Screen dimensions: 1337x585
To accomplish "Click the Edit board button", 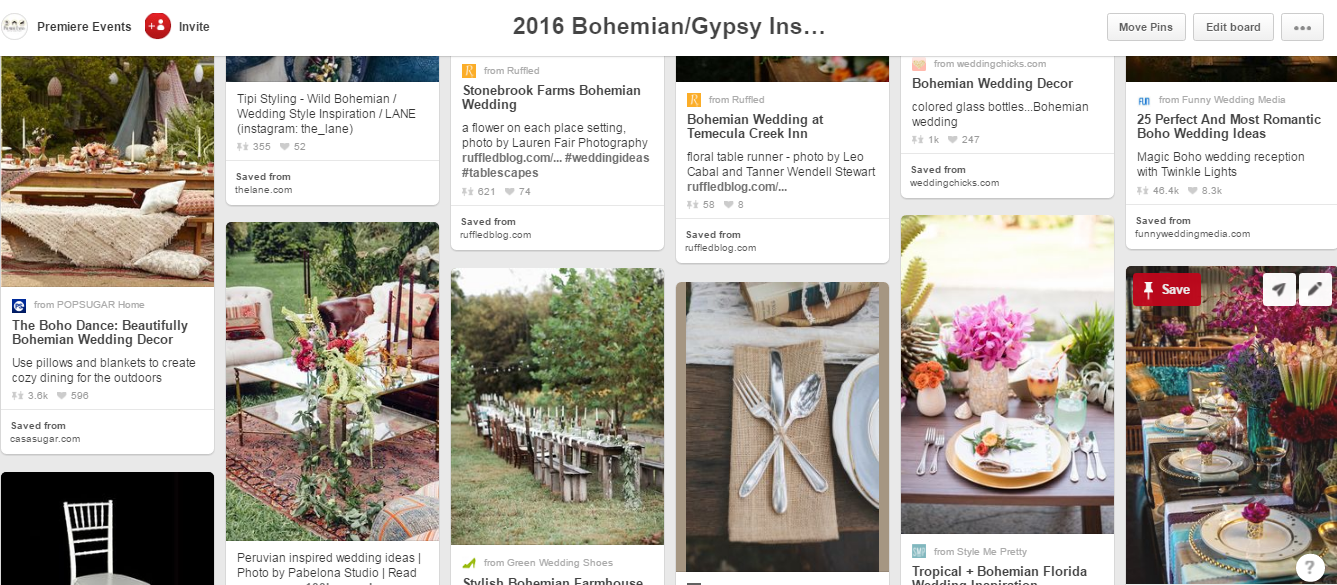I will [x=1233, y=27].
